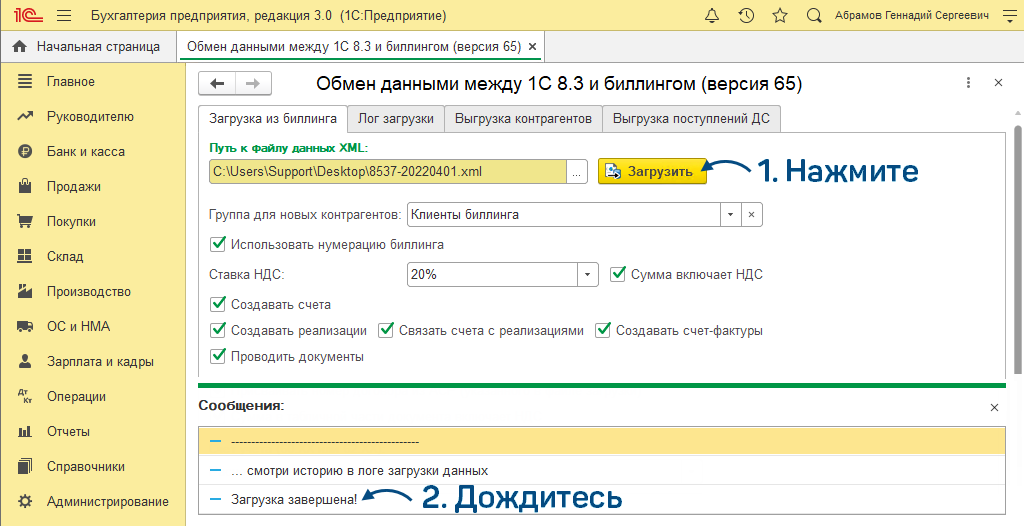Go to home page icon tab
Viewport: 1024px width, 526px height.
pyautogui.click(x=20, y=46)
